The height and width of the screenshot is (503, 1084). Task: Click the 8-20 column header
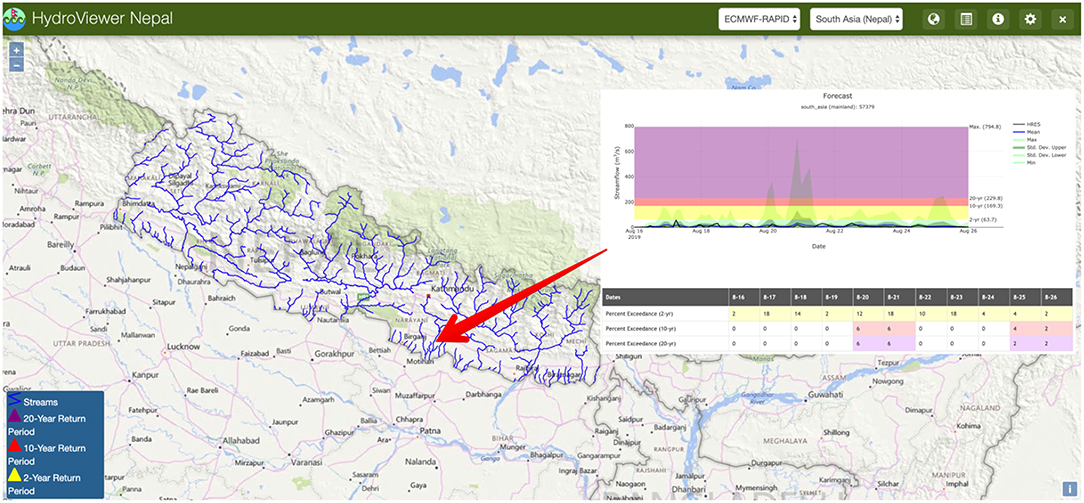(x=869, y=296)
